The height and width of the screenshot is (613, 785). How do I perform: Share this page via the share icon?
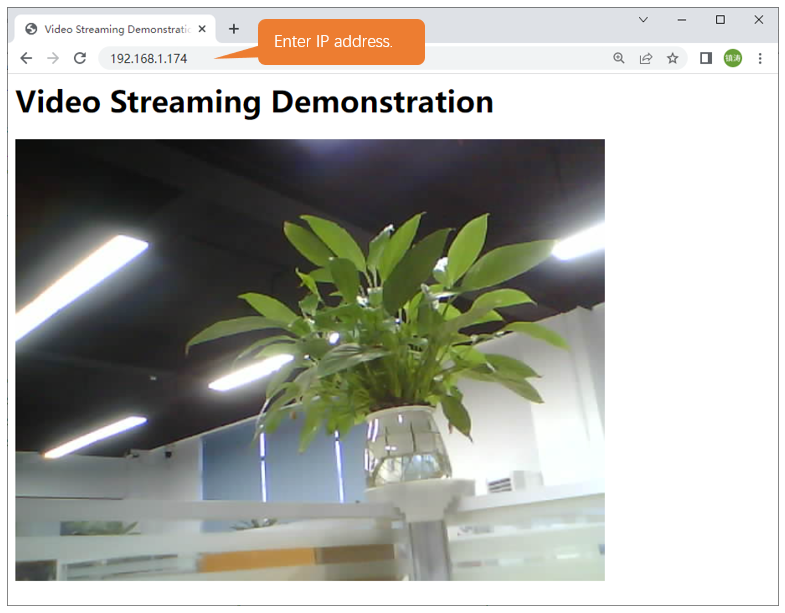(646, 59)
